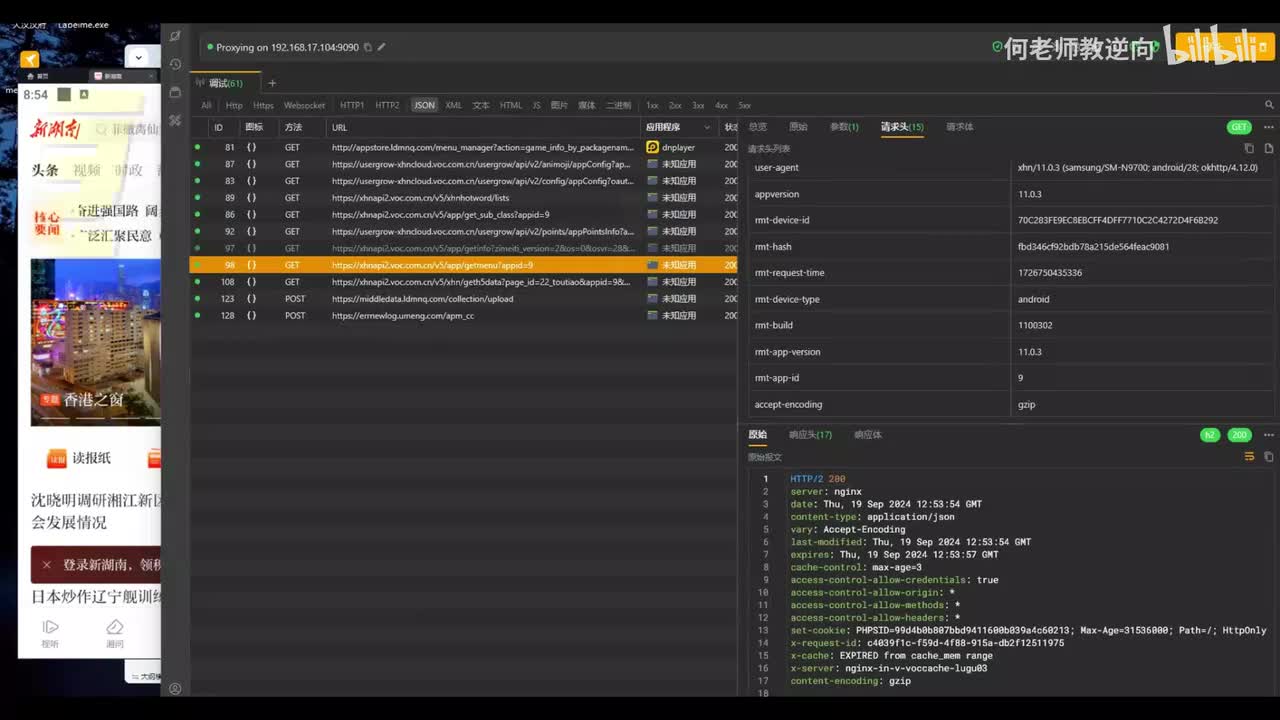The height and width of the screenshot is (720, 1280).
Task: Open the dropdown arrow above phone emulator
Action: pyautogui.click(x=139, y=58)
